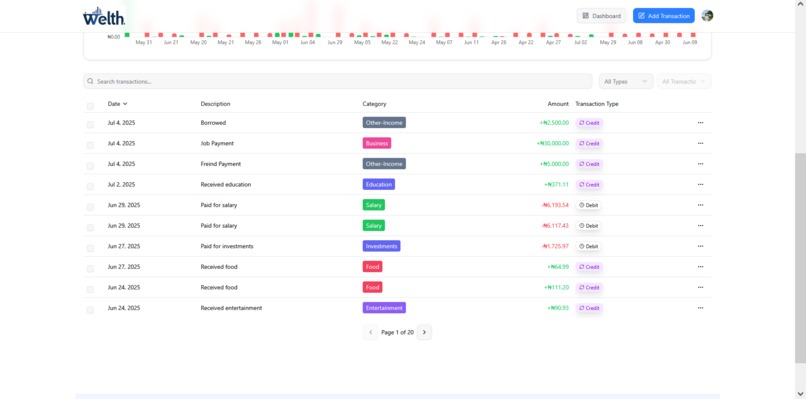Open the Welth logo home link
The image size is (806, 399).
pos(104,16)
